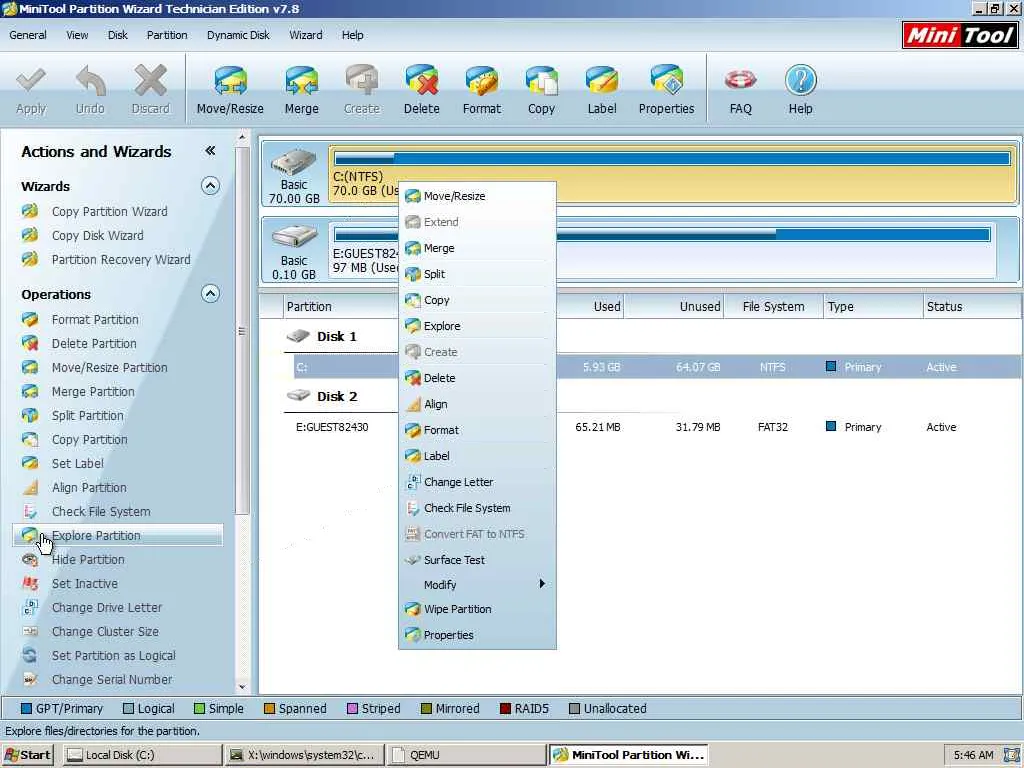Image resolution: width=1024 pixels, height=768 pixels.
Task: Choose Wipe Partition in context menu
Action: (x=477, y=609)
